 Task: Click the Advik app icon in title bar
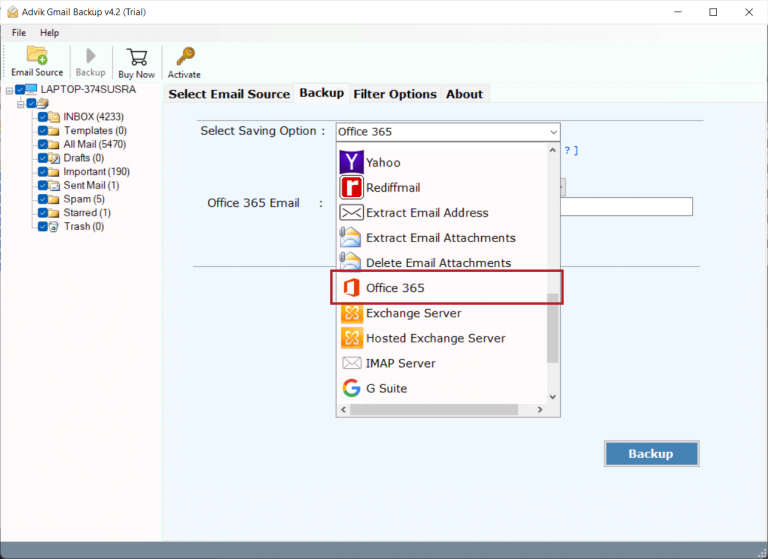coord(13,12)
